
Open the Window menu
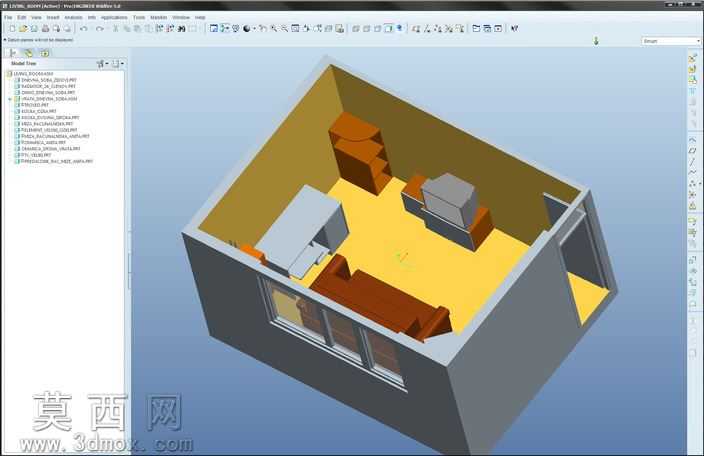coord(181,17)
